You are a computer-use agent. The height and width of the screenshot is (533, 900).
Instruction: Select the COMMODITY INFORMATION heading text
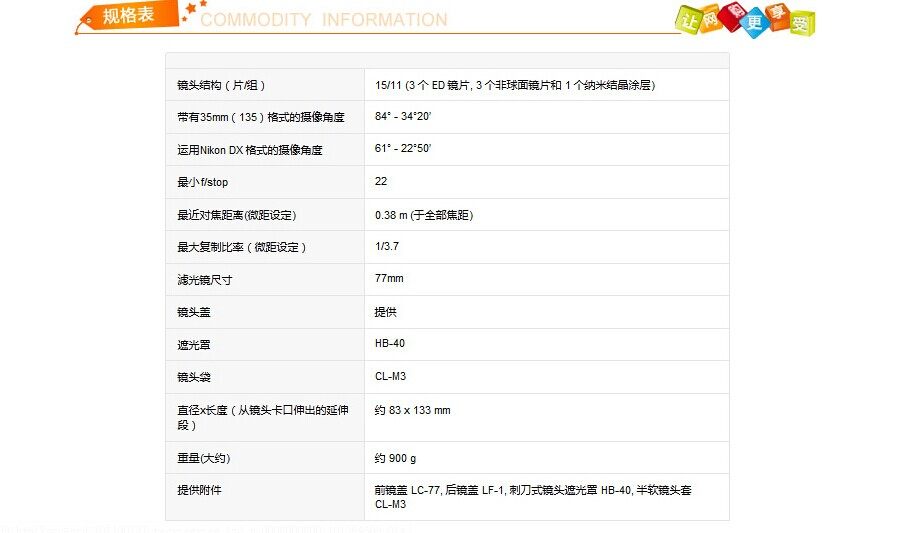[x=324, y=20]
